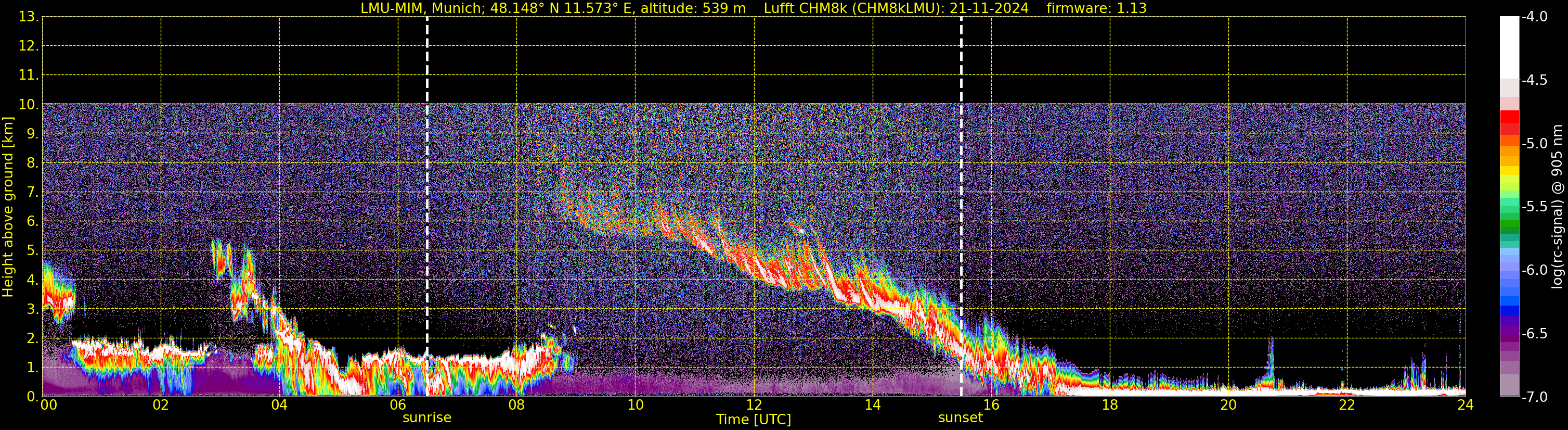
Task: Click the colorbar tick label '-4.0'
Action: coord(1535,17)
